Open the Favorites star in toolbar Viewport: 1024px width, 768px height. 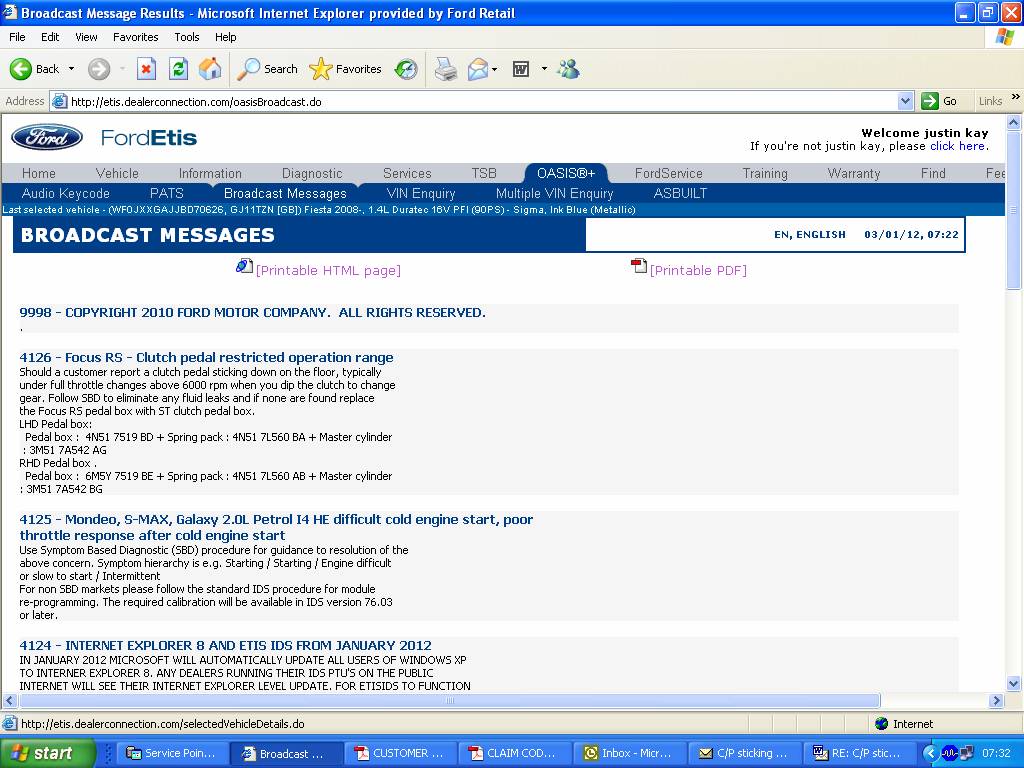[x=320, y=69]
